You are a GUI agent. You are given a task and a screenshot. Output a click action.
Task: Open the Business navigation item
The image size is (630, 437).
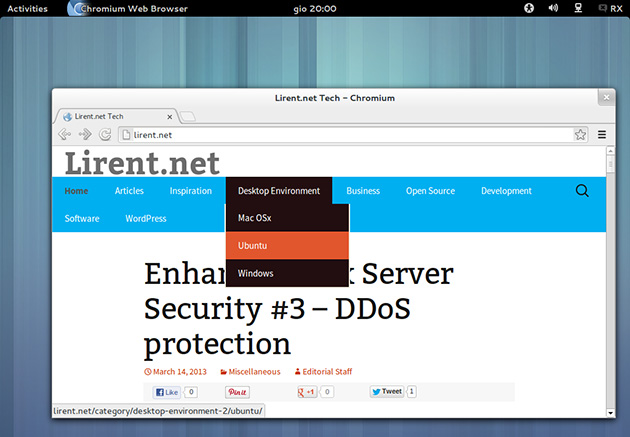[x=363, y=191]
